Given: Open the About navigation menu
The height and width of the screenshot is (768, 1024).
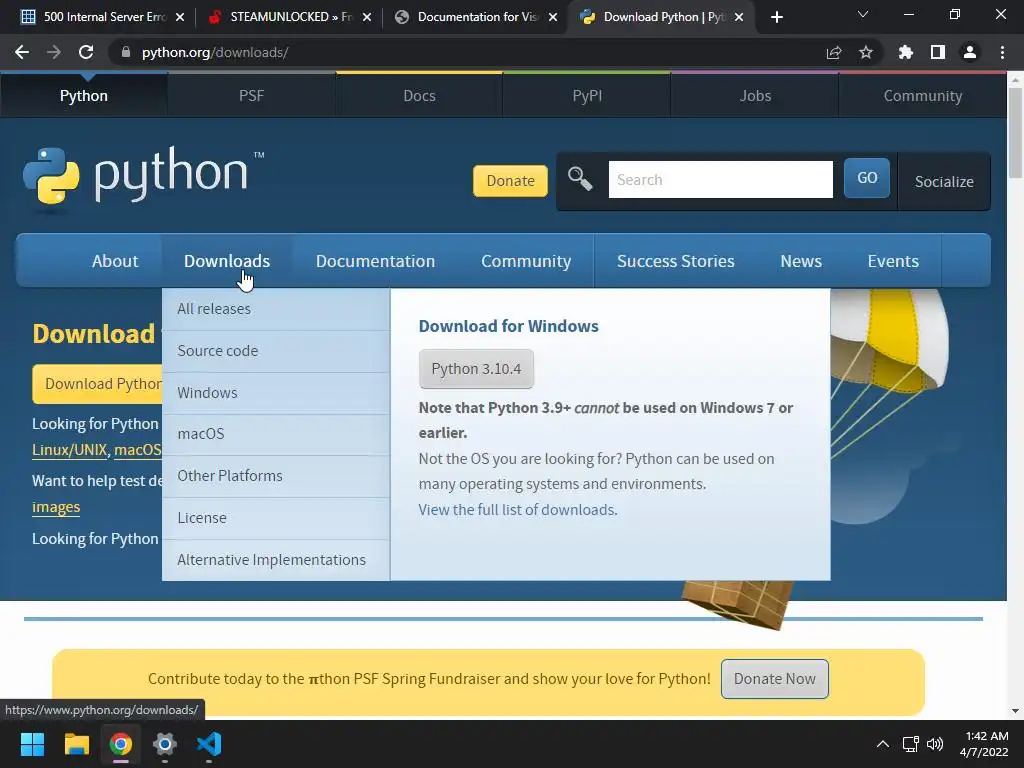Looking at the screenshot, I should tap(115, 261).
